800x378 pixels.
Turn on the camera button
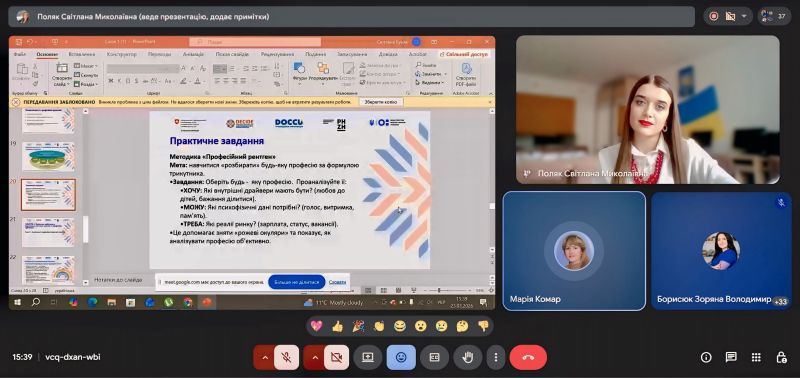point(336,358)
